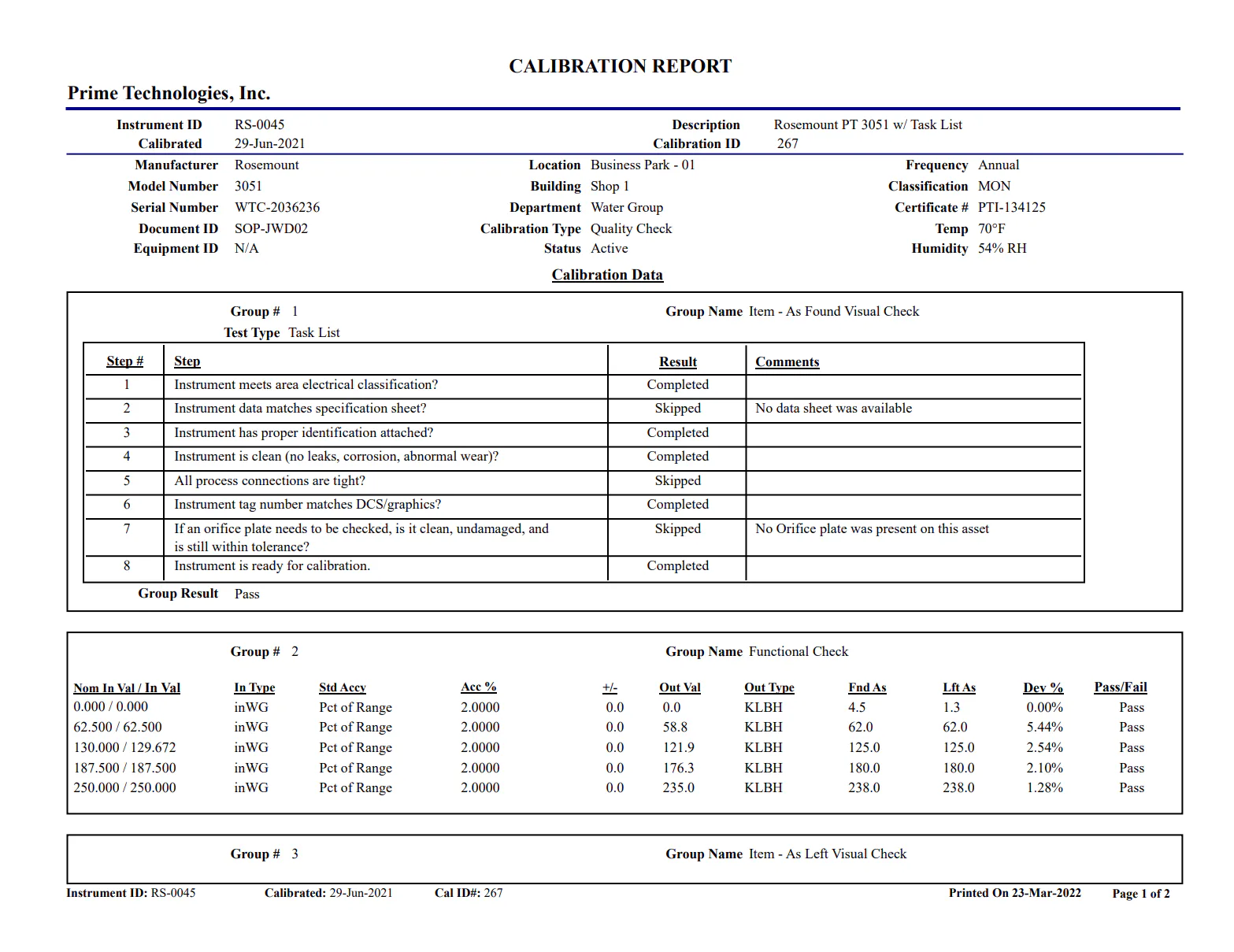Click the 'Comments' column header
This screenshot has width=1234, height=952.
(x=787, y=361)
